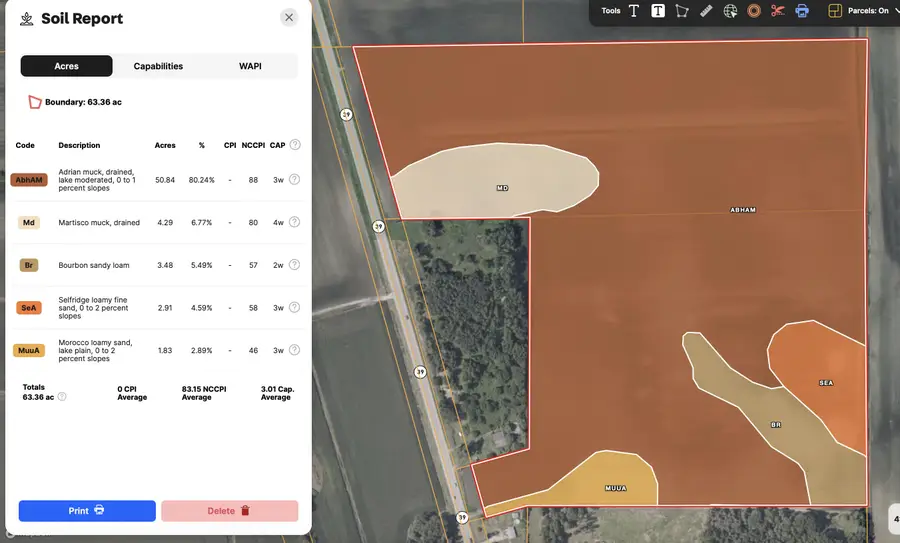Click the printer icon in toolbar
This screenshot has height=543, width=900.
tap(802, 11)
